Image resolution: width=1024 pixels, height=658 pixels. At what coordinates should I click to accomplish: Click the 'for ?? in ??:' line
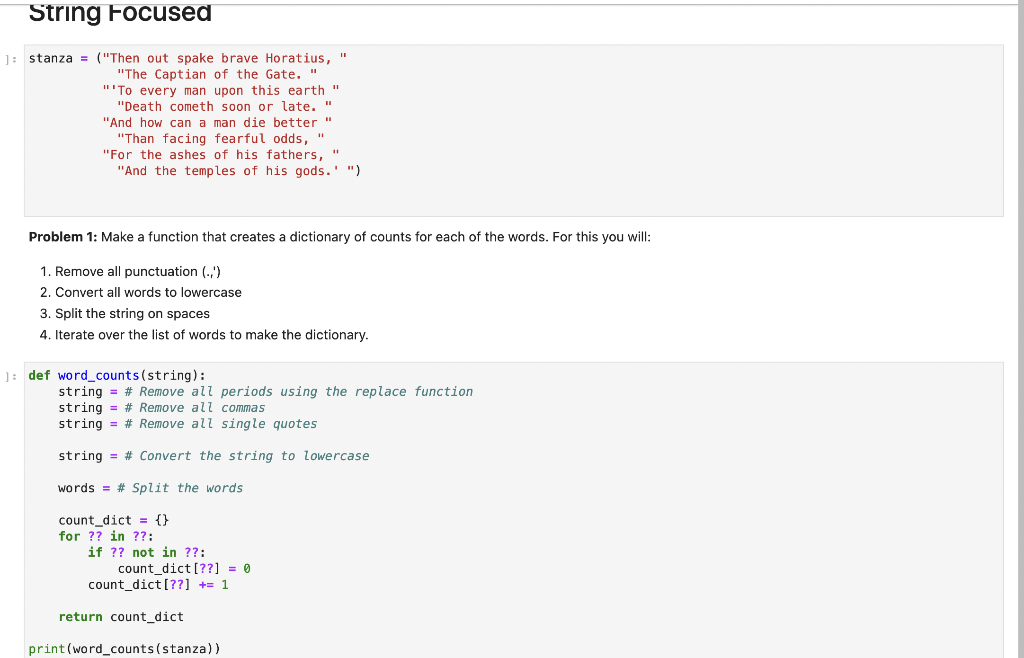pyautogui.click(x=106, y=537)
